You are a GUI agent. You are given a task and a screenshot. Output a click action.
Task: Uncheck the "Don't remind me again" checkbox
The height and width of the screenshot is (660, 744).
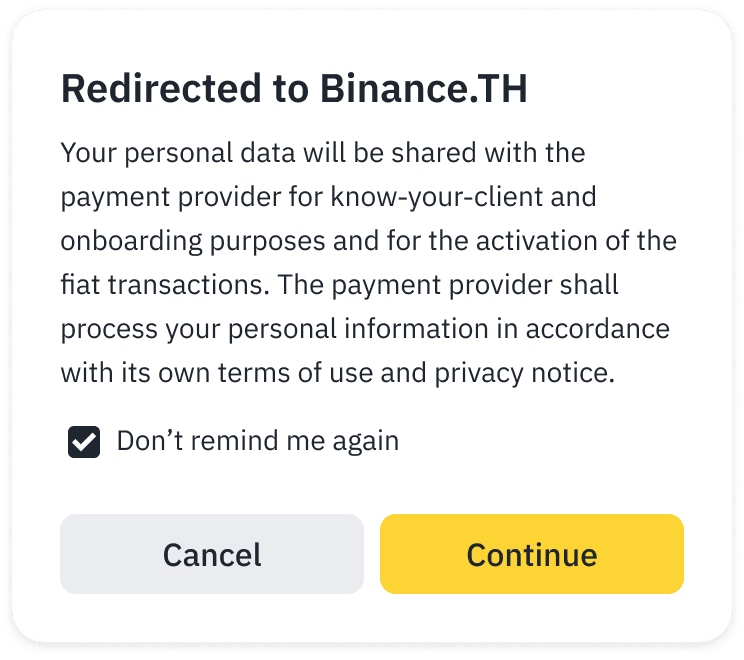84,441
